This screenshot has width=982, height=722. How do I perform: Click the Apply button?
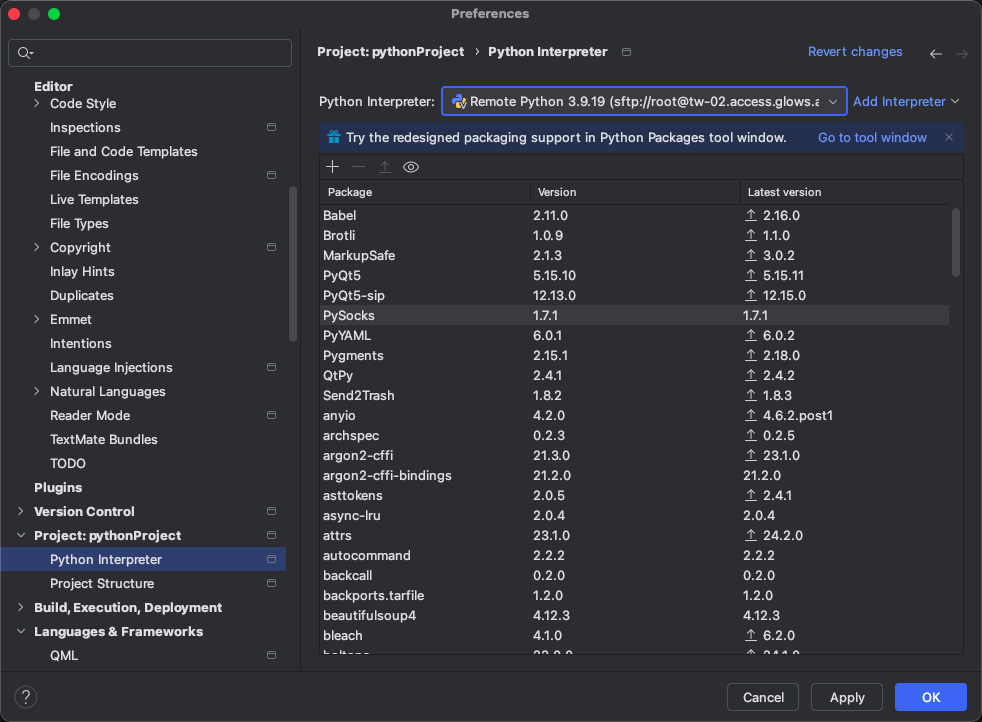(847, 697)
